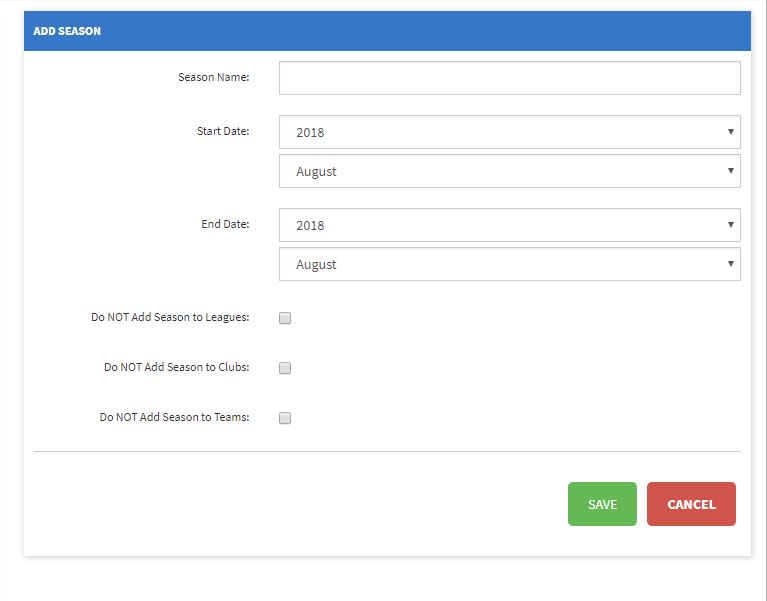Click the ADD SEASON header title
The image size is (767, 601).
coord(67,31)
